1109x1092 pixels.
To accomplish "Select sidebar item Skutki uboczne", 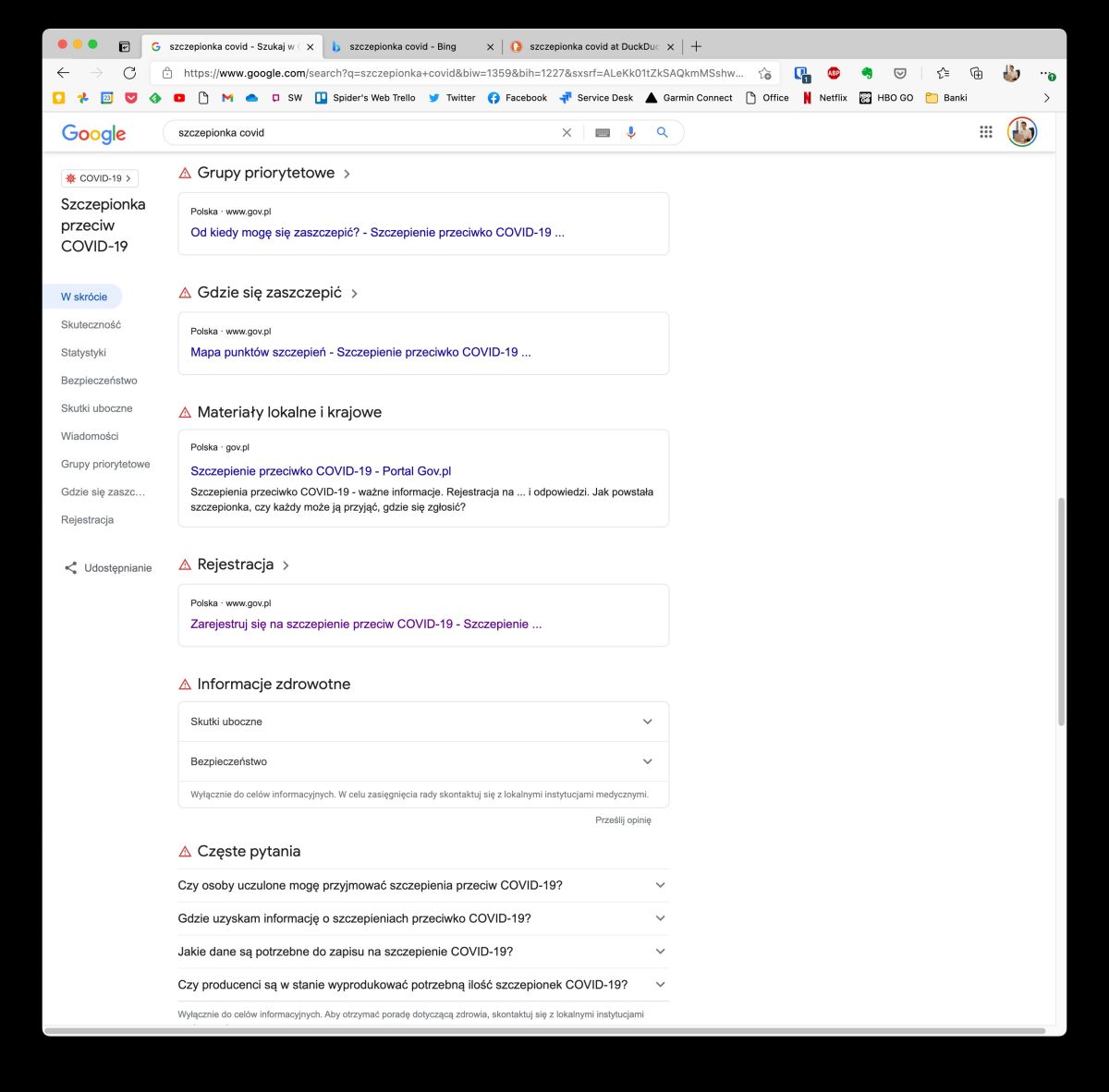I will (x=96, y=408).
